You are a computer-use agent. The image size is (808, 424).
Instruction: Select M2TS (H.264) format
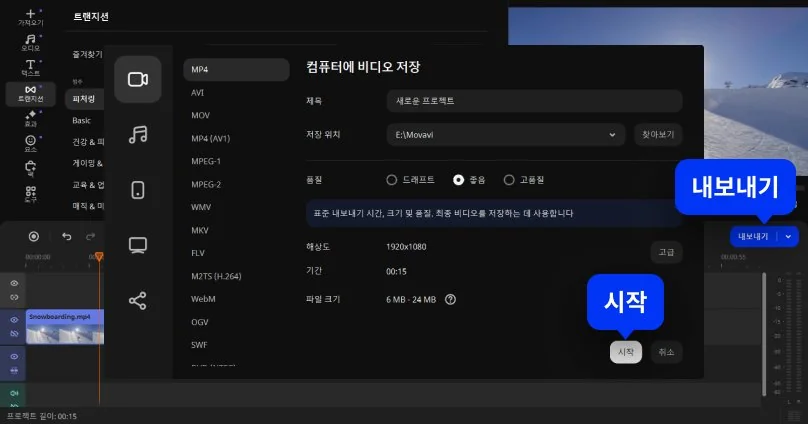[x=216, y=276]
